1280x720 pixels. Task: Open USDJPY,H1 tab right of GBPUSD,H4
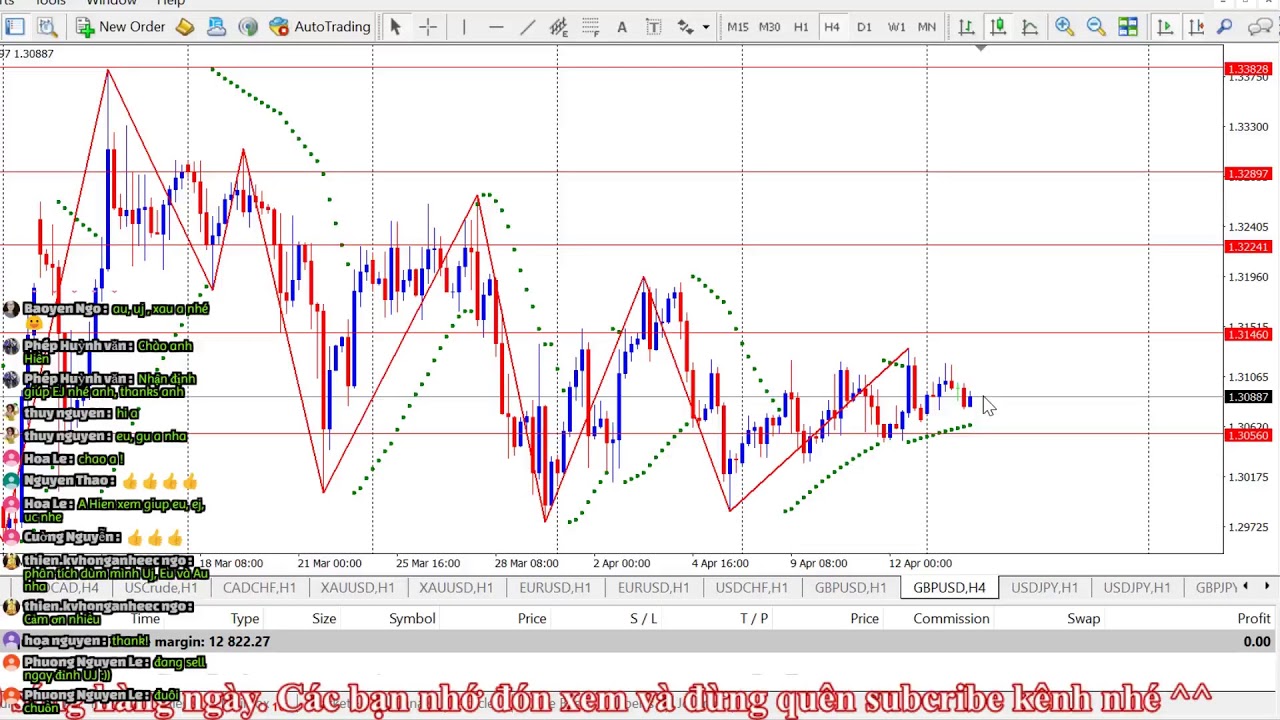pyautogui.click(x=1044, y=588)
